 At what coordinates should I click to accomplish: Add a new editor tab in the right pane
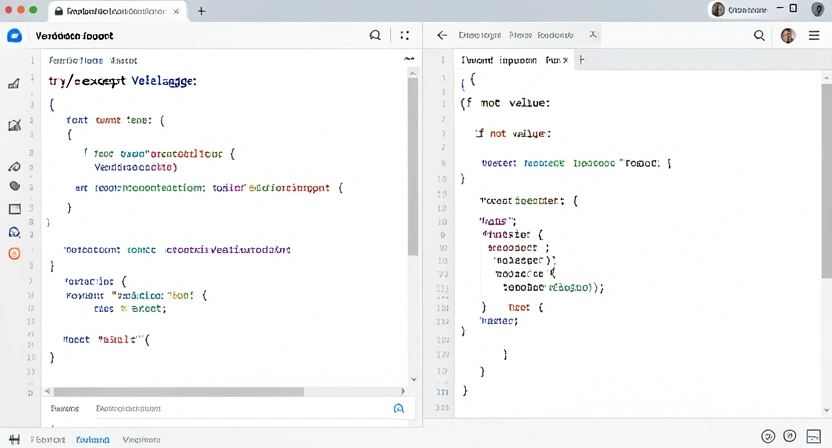[x=582, y=60]
